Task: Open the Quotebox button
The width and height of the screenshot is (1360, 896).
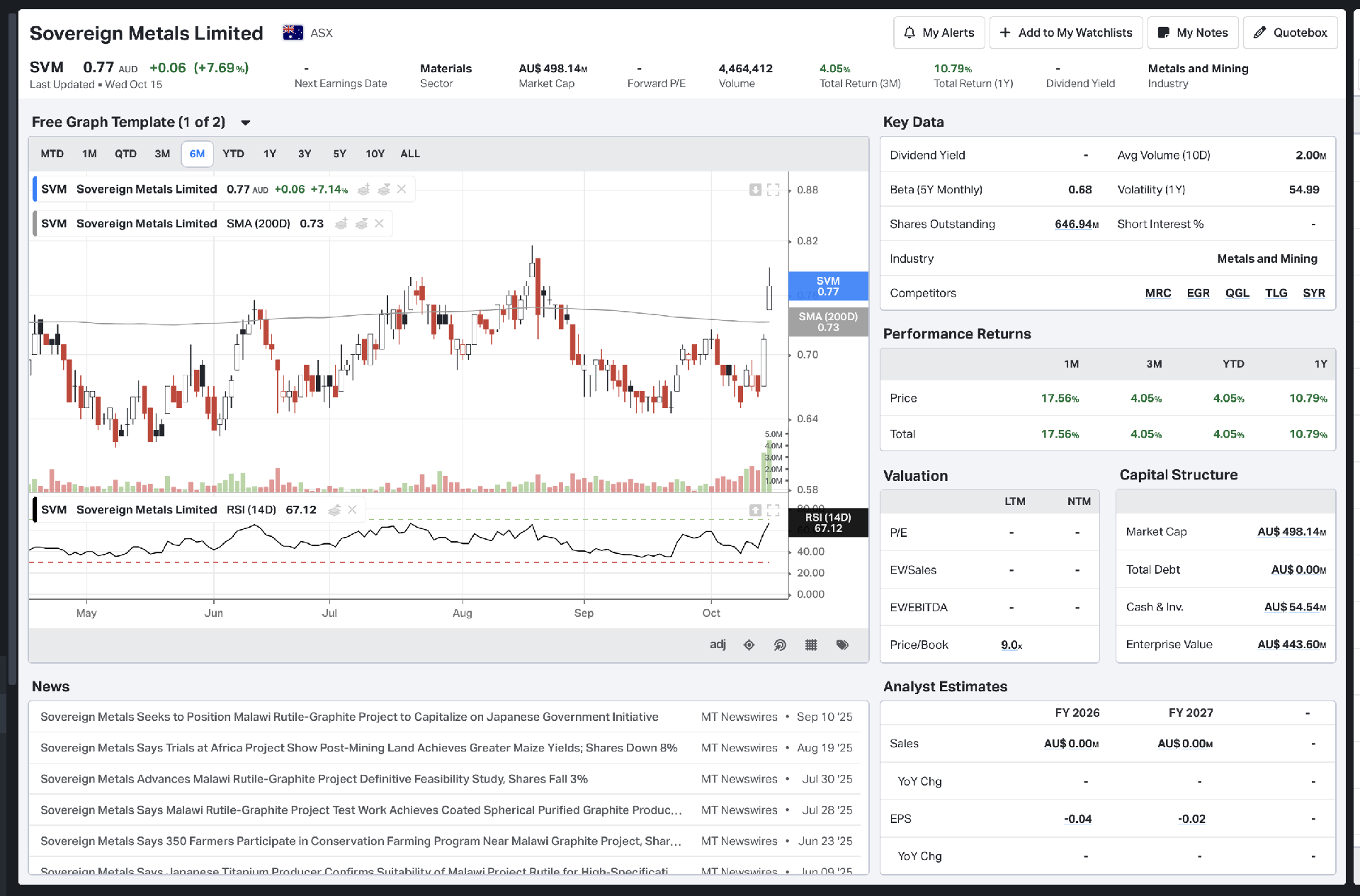Action: (x=1290, y=33)
